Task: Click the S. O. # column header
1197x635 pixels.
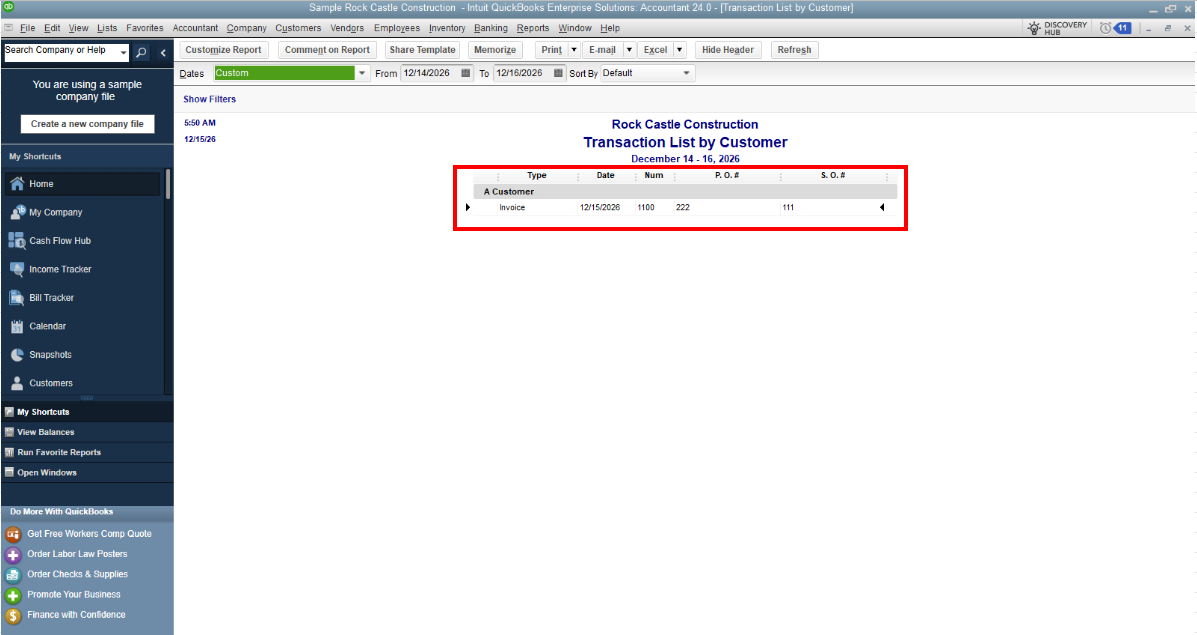Action: pyautogui.click(x=833, y=176)
